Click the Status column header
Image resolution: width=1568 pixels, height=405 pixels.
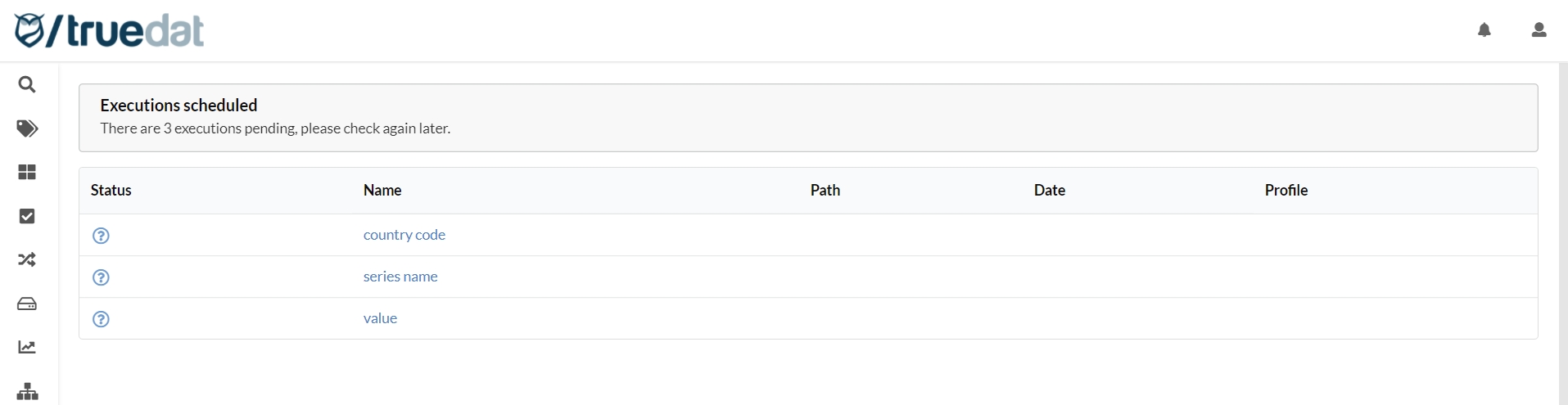111,190
